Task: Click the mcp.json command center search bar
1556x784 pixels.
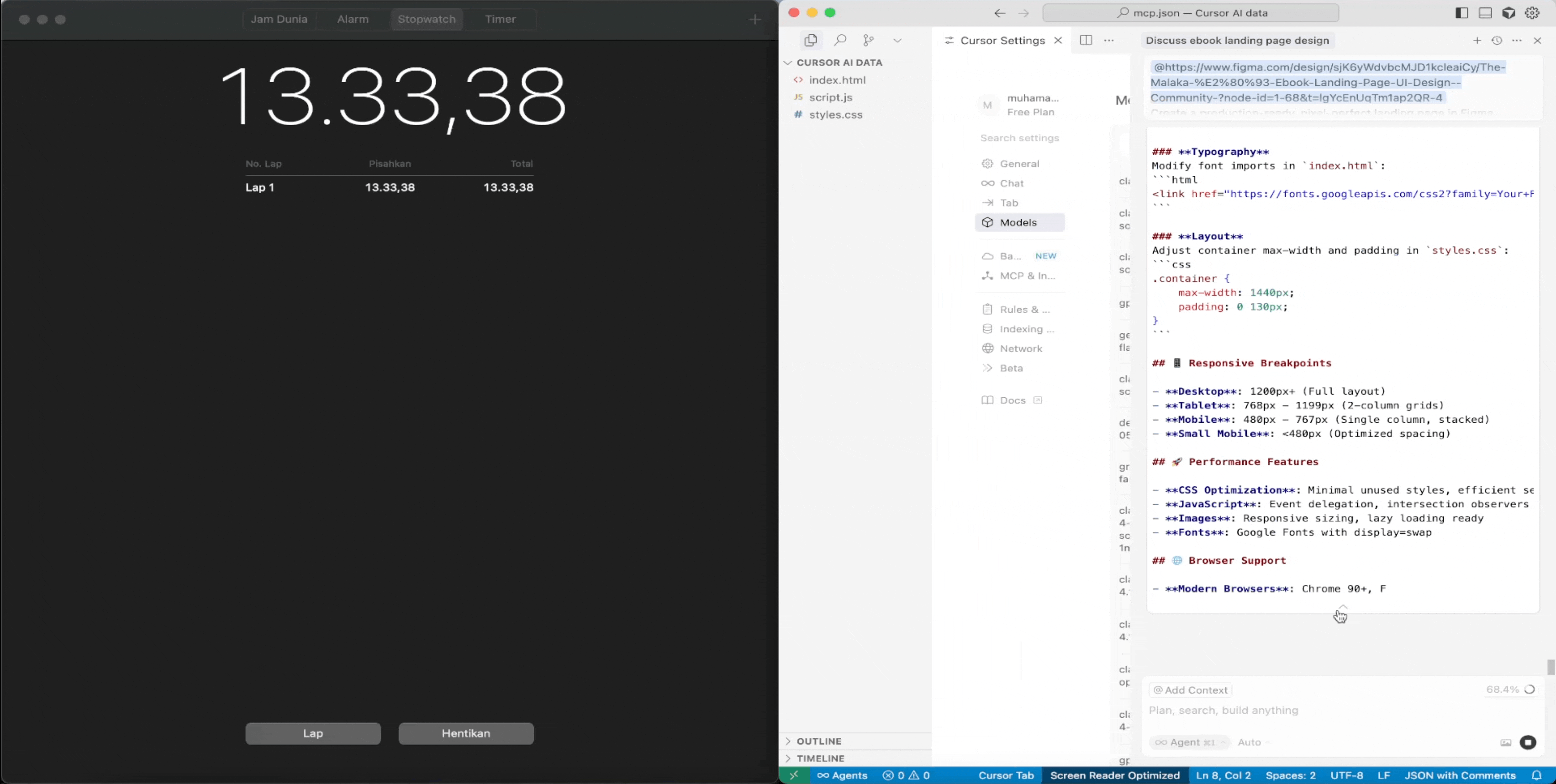Action: point(1191,13)
